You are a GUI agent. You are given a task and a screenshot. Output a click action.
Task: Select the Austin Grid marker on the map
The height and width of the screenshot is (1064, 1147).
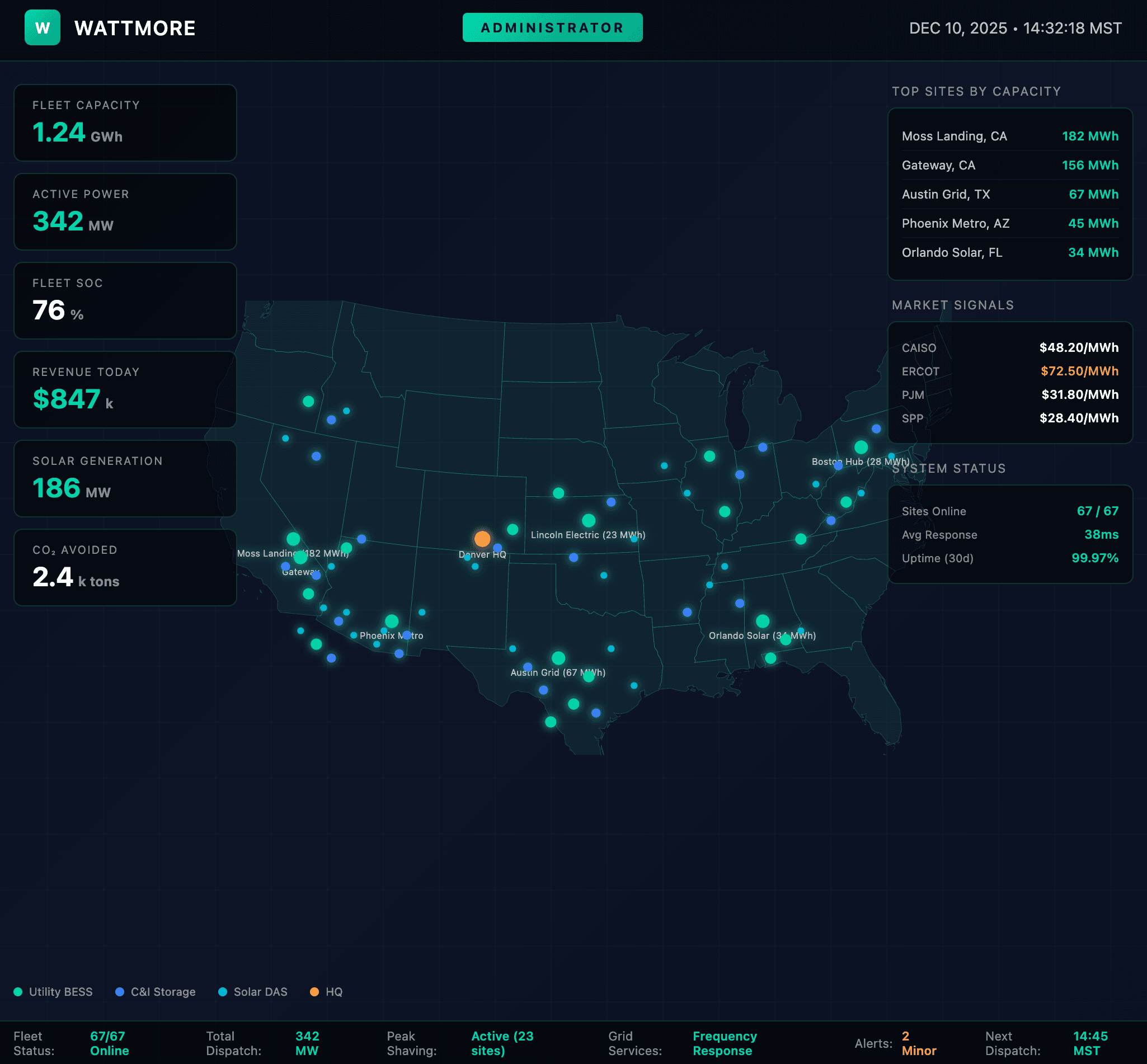(557, 657)
